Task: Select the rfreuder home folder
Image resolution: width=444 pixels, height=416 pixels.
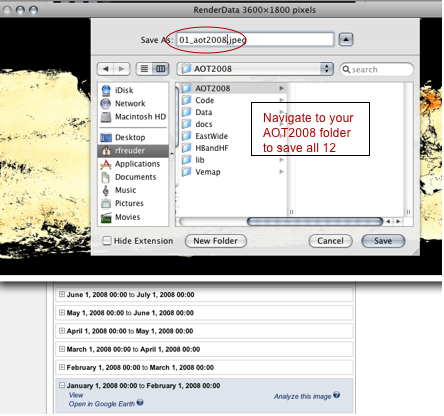Action: click(133, 151)
